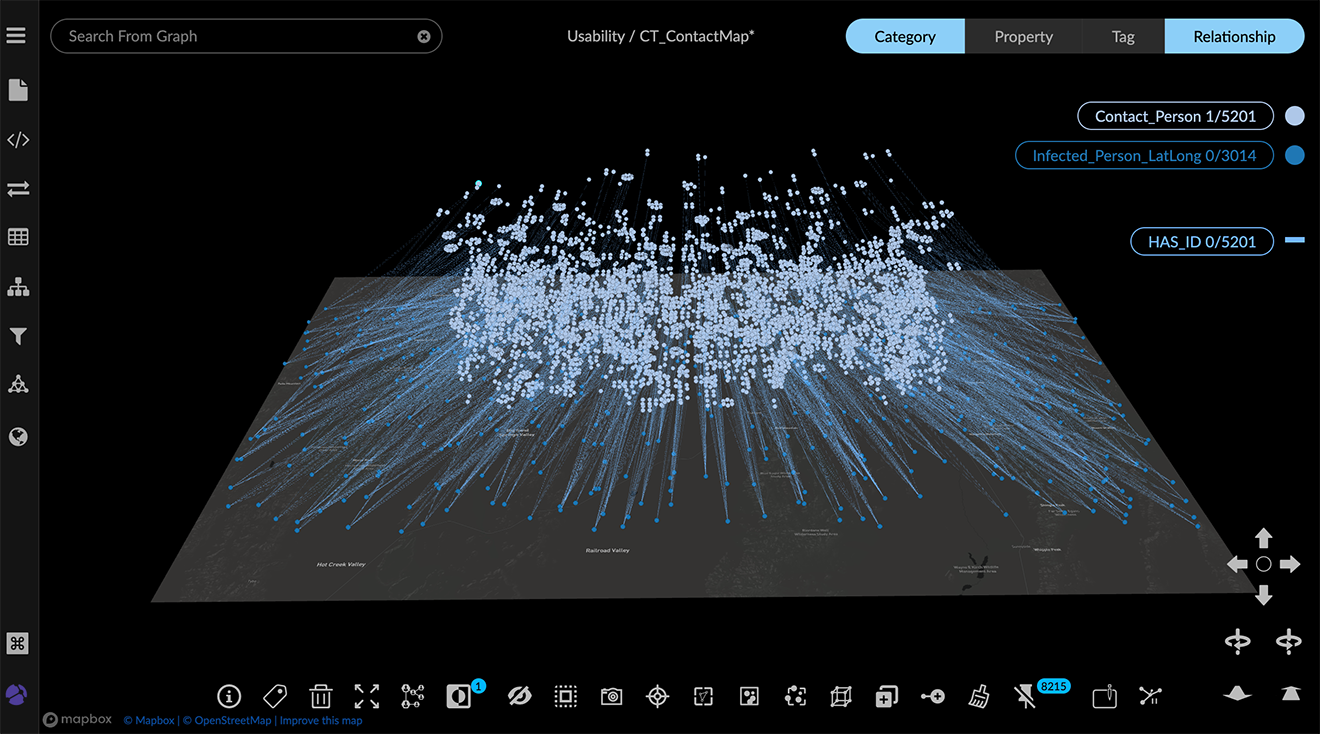Click the crosshair target icon

[657, 696]
